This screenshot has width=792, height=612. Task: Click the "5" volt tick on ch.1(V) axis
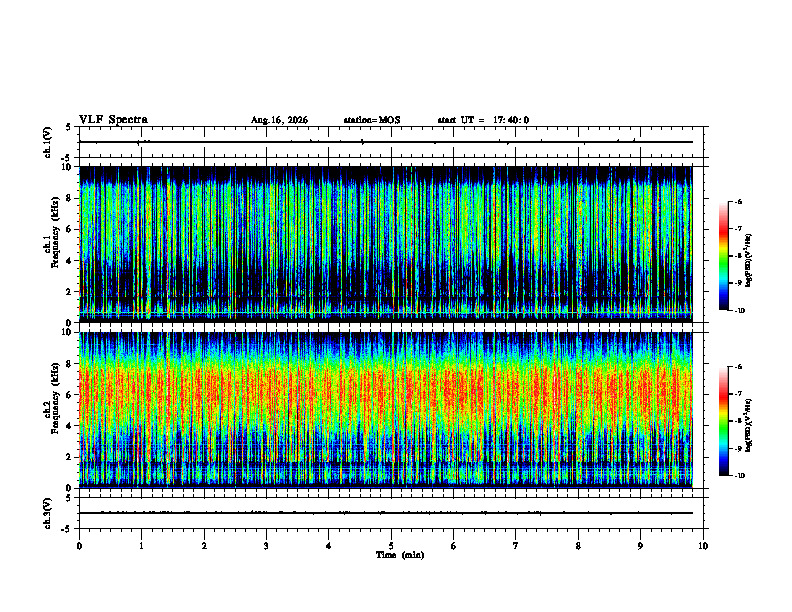(68, 127)
